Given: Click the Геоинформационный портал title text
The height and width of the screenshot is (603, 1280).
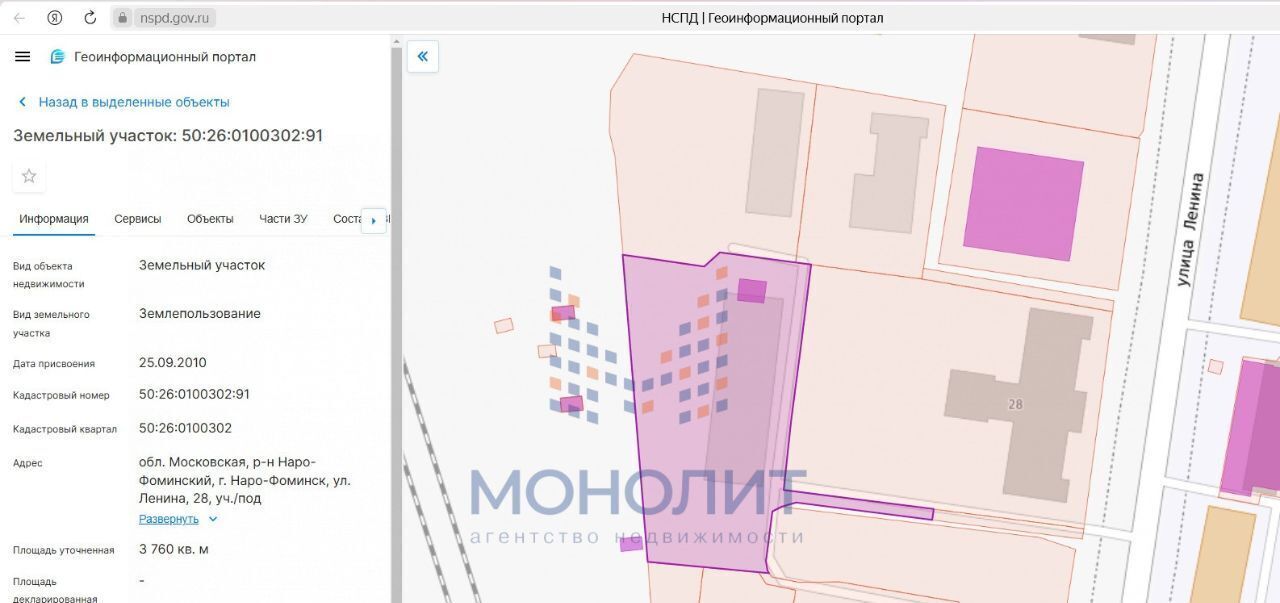Looking at the screenshot, I should (x=165, y=57).
